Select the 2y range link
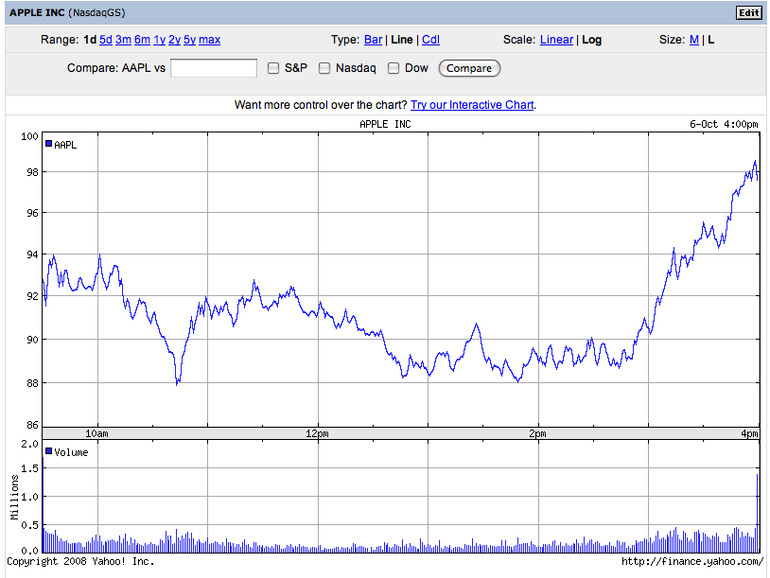Viewport: 770px width, 578px height. pyautogui.click(x=174, y=40)
